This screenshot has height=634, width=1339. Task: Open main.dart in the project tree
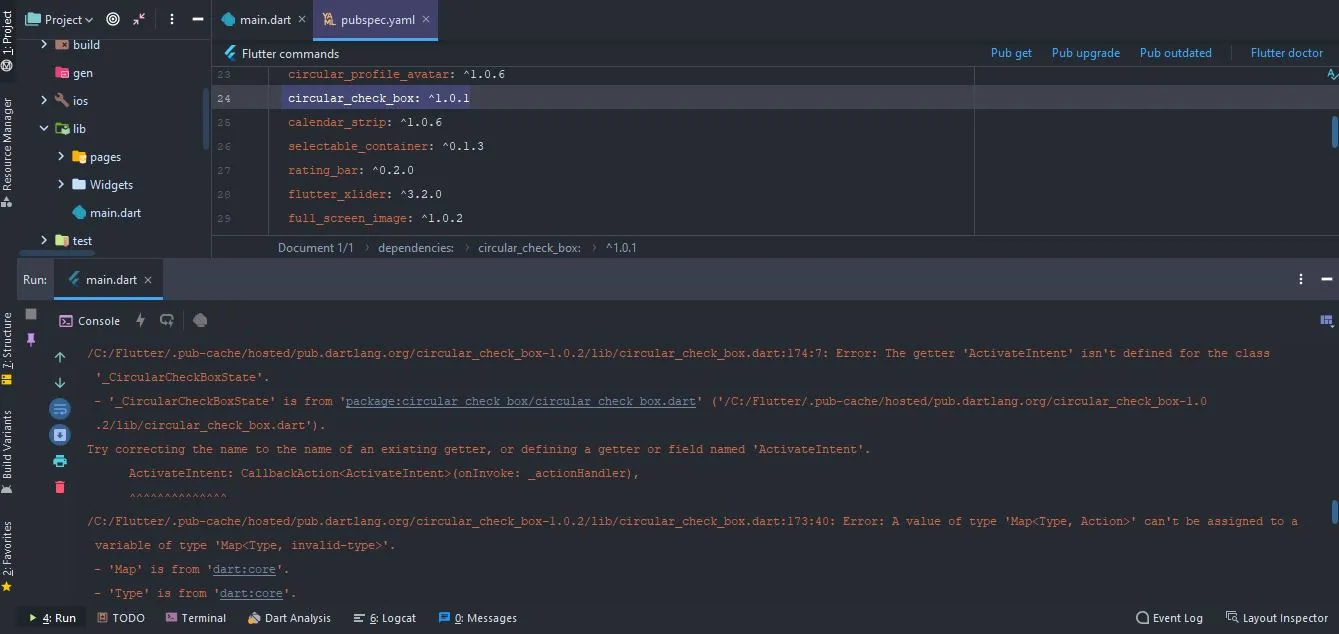pos(107,213)
